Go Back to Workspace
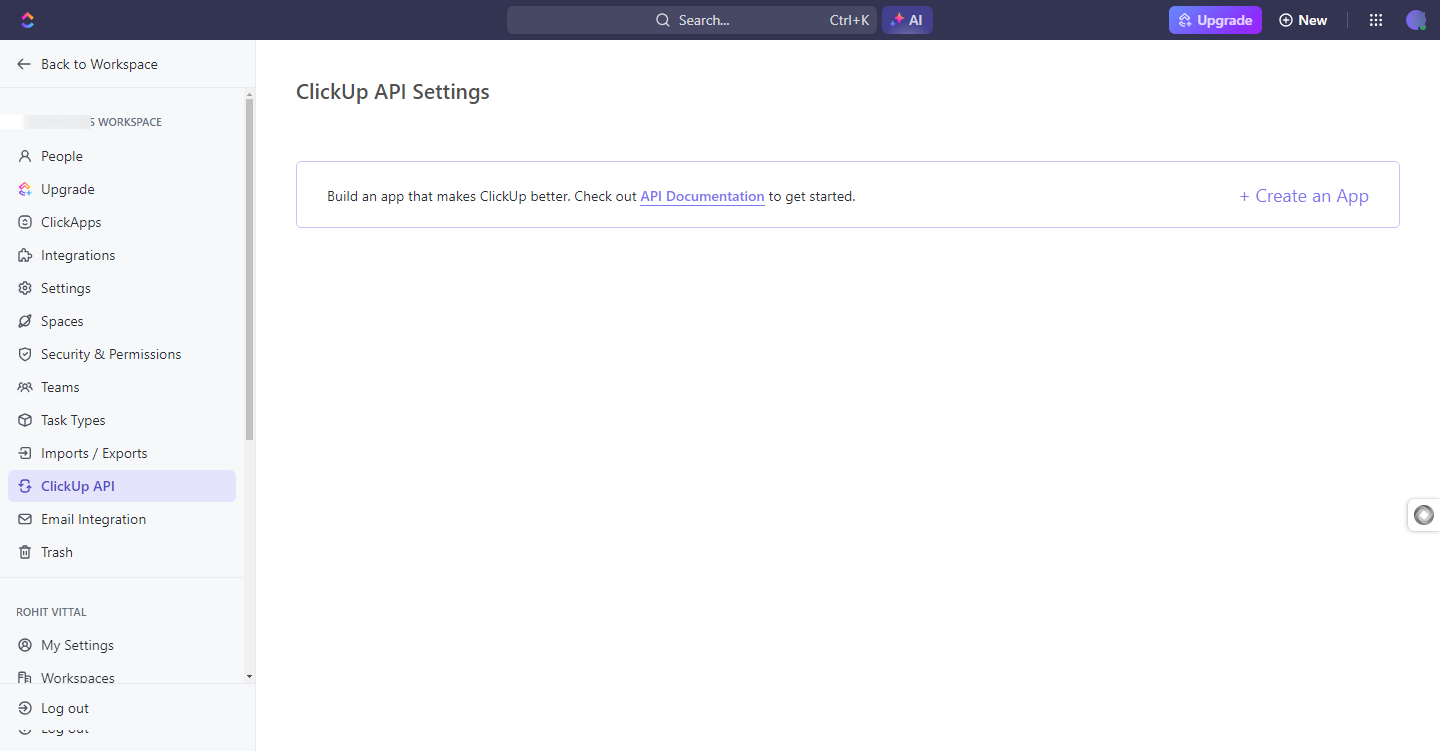The height and width of the screenshot is (752, 1440). pyautogui.click(x=88, y=64)
